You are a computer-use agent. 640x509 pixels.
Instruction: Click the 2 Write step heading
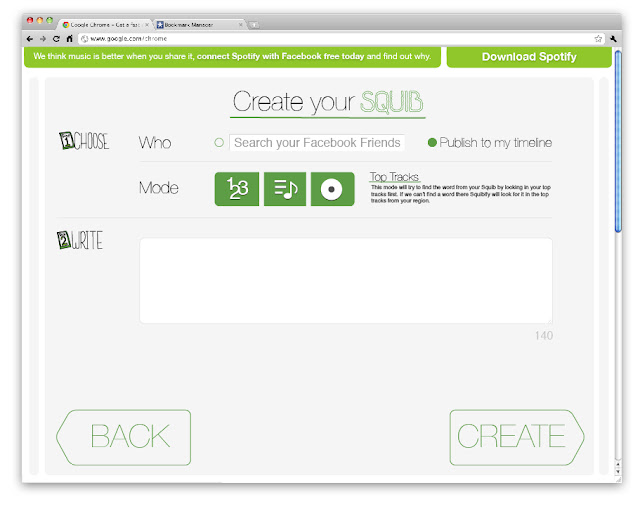point(80,240)
